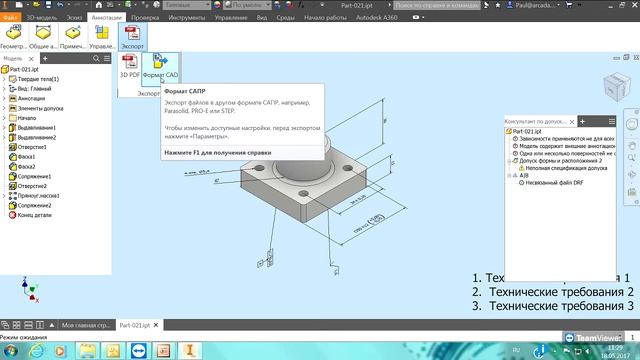
Task: Open the Типовые material dropdown
Action: point(187,5)
